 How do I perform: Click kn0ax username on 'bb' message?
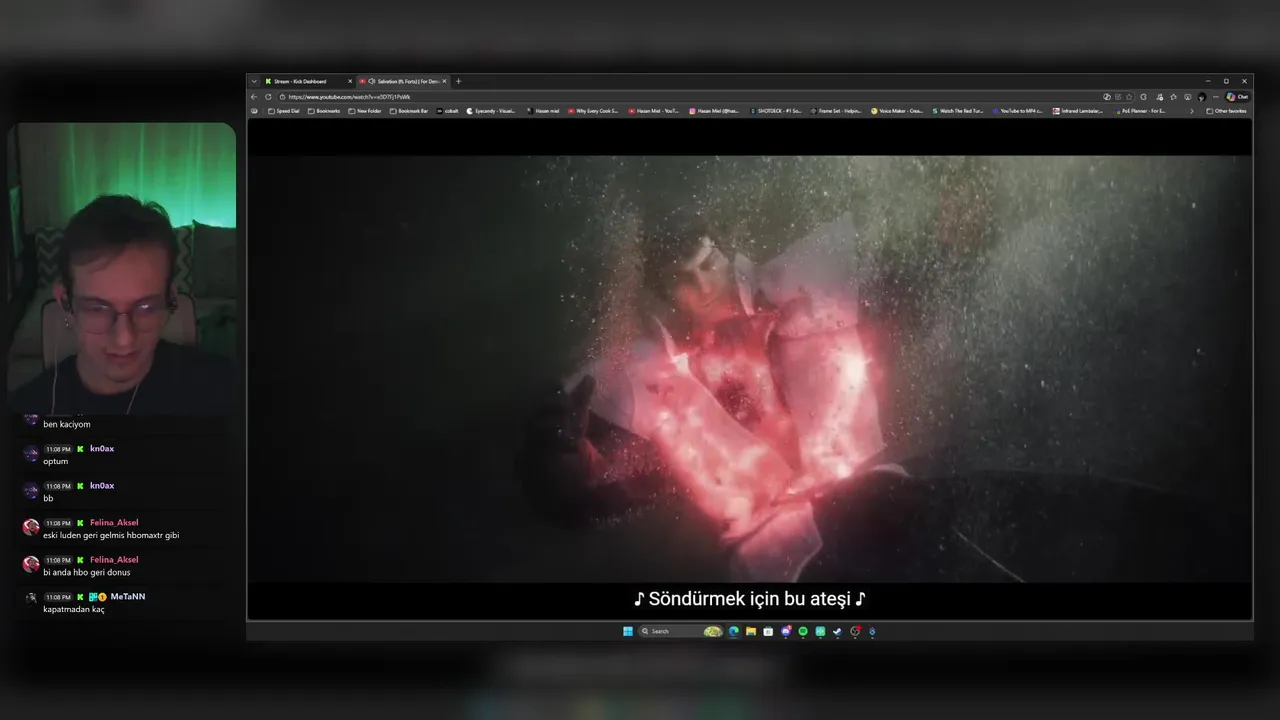click(102, 486)
